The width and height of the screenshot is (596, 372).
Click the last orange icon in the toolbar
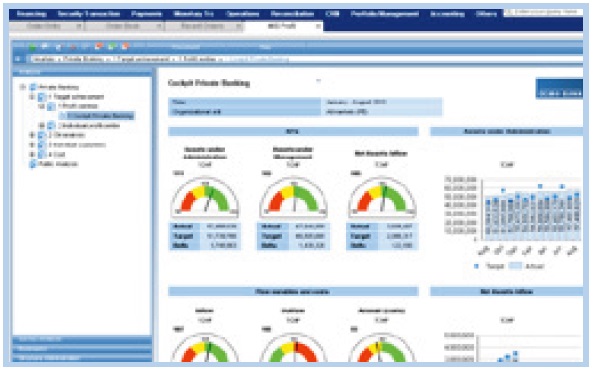125,47
